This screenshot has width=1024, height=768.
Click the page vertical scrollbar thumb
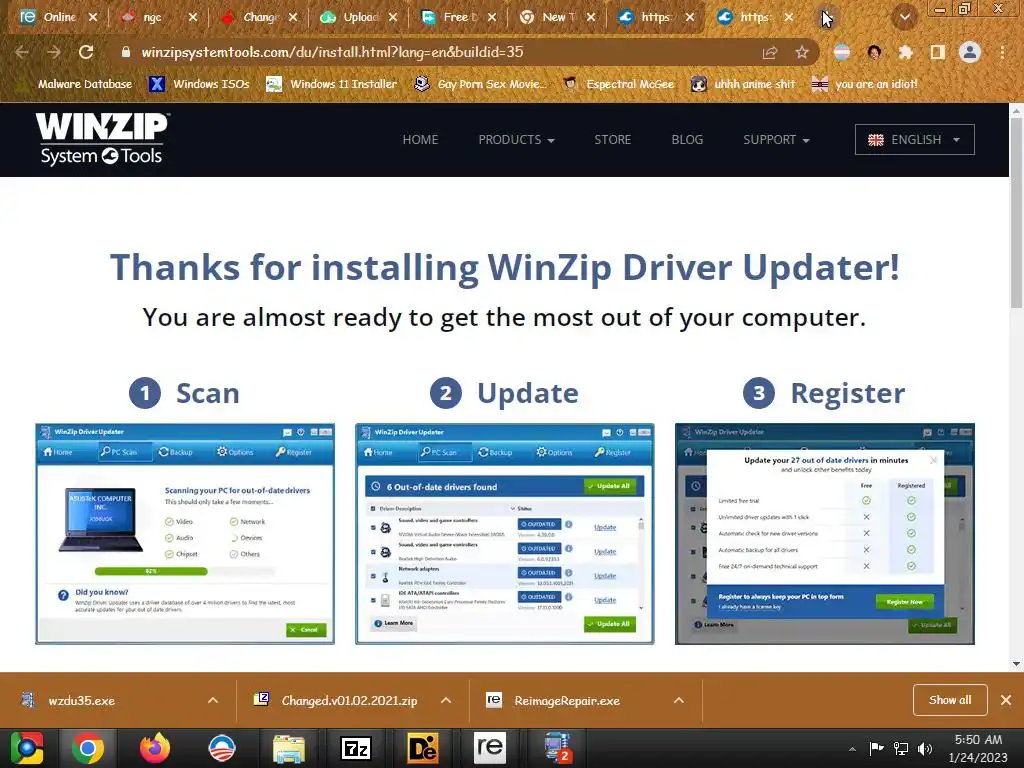[1016, 214]
